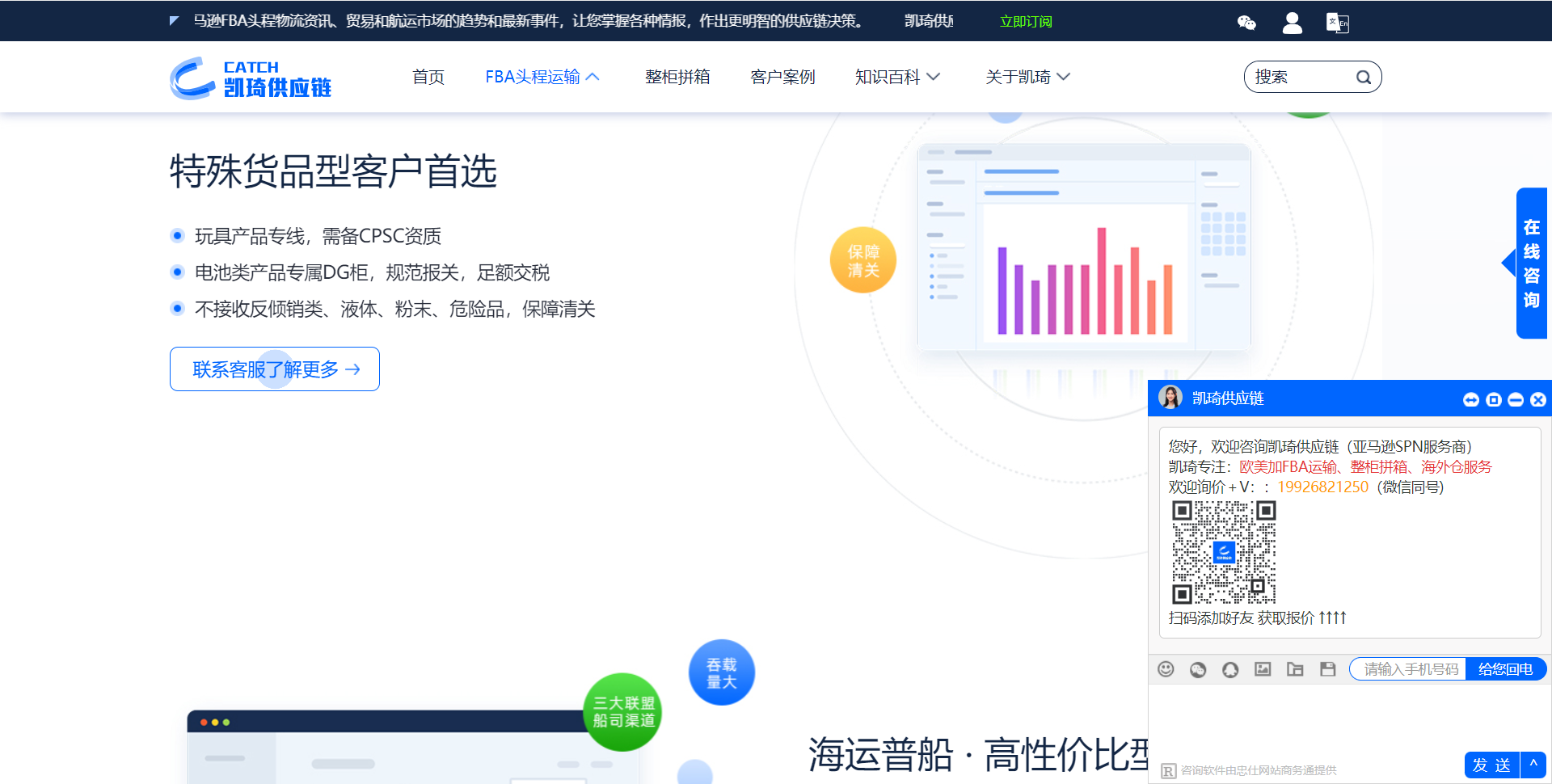The image size is (1552, 784).
Task: Click the 立即订阅 link
Action: (1026, 22)
